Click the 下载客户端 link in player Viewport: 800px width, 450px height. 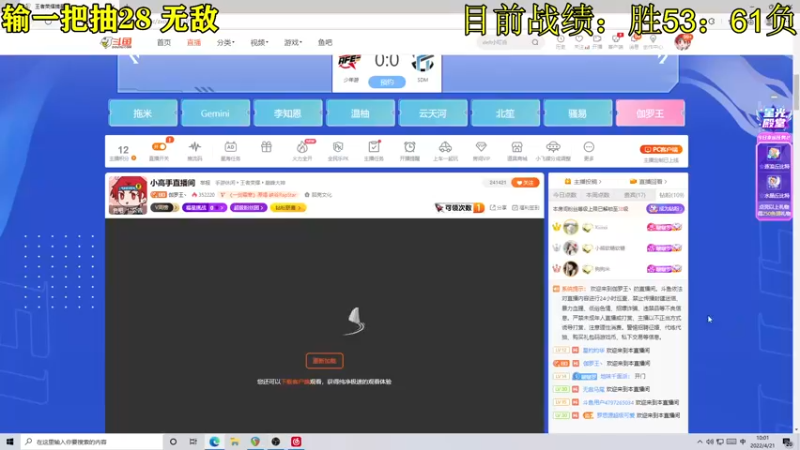point(295,382)
